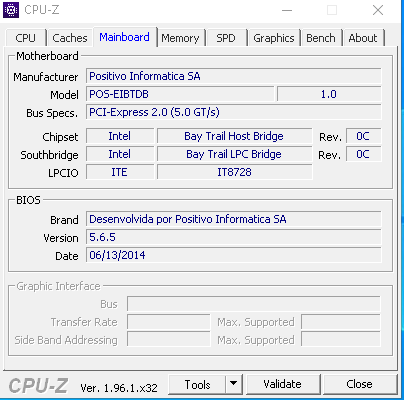Click the BIOS Version field 5.6.5

tap(234, 237)
